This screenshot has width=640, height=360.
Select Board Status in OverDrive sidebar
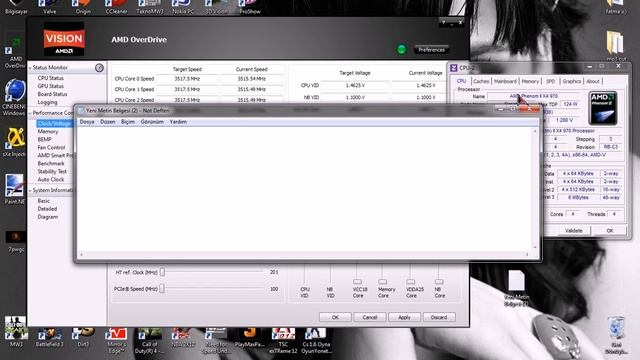point(52,94)
